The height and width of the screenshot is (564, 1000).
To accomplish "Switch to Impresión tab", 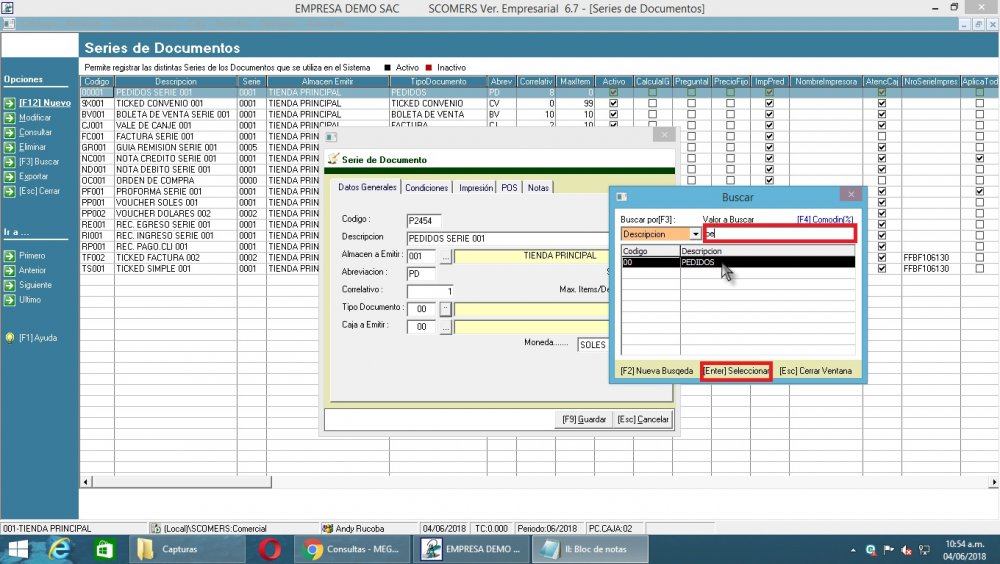I will click(x=476, y=188).
